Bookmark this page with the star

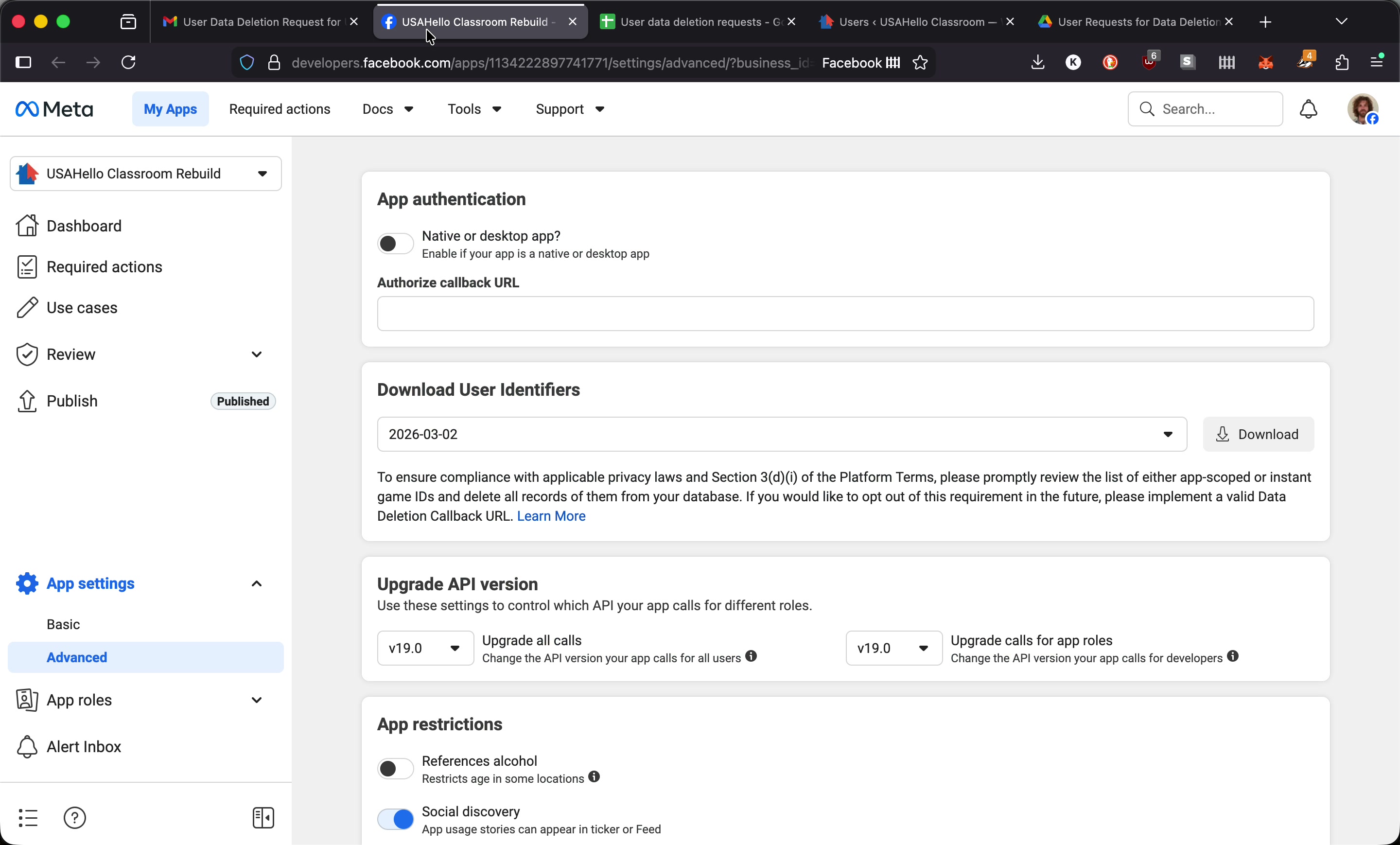coord(920,62)
